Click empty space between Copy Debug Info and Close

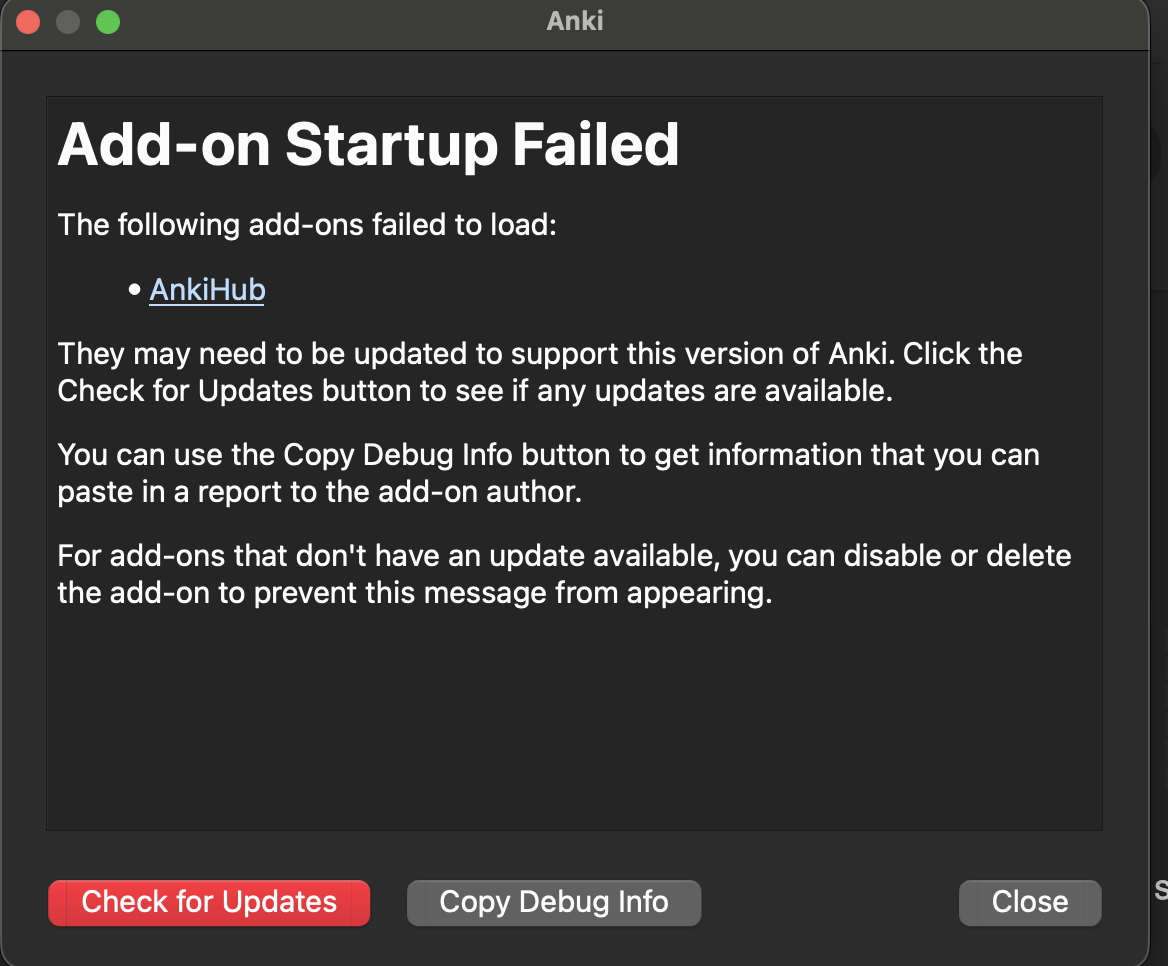tap(830, 903)
